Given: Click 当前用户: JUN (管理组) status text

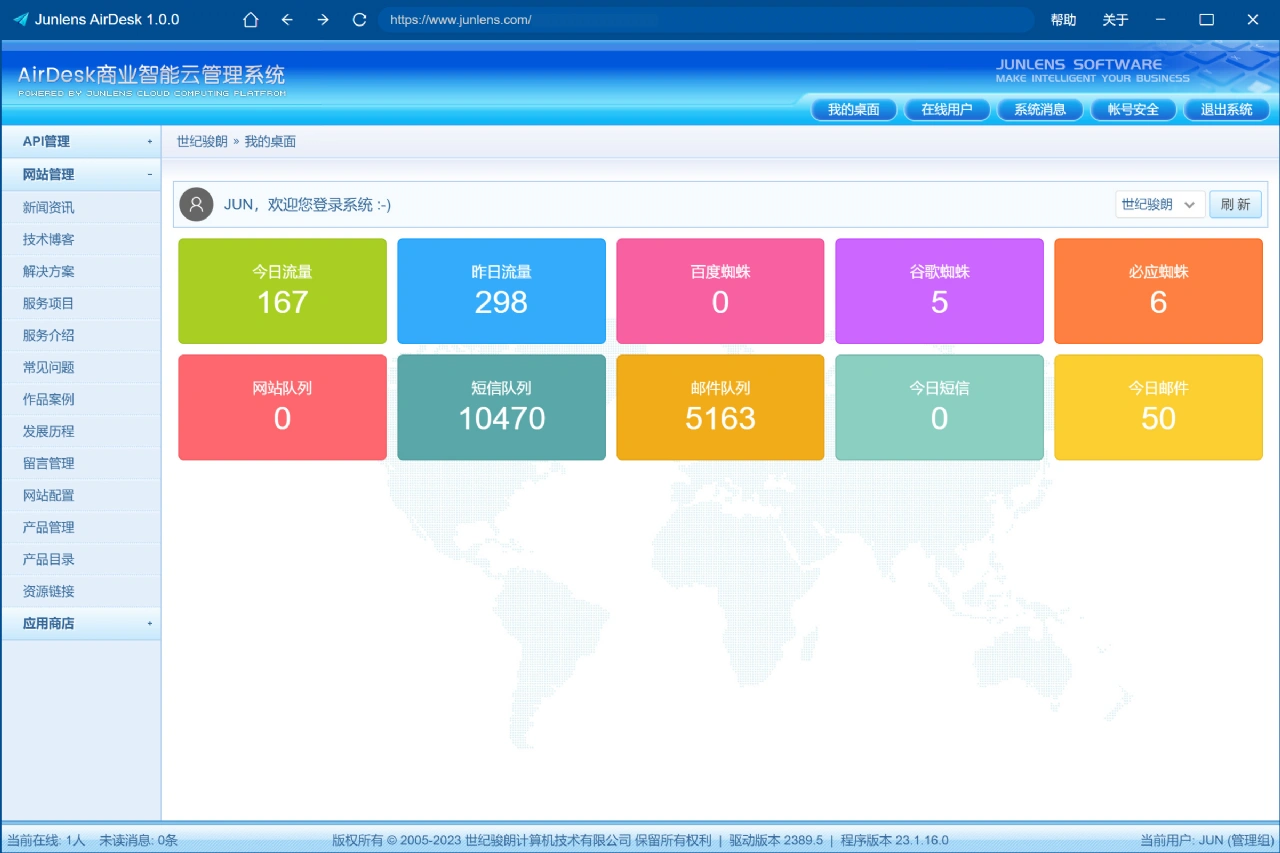Looking at the screenshot, I should pyautogui.click(x=1207, y=840).
